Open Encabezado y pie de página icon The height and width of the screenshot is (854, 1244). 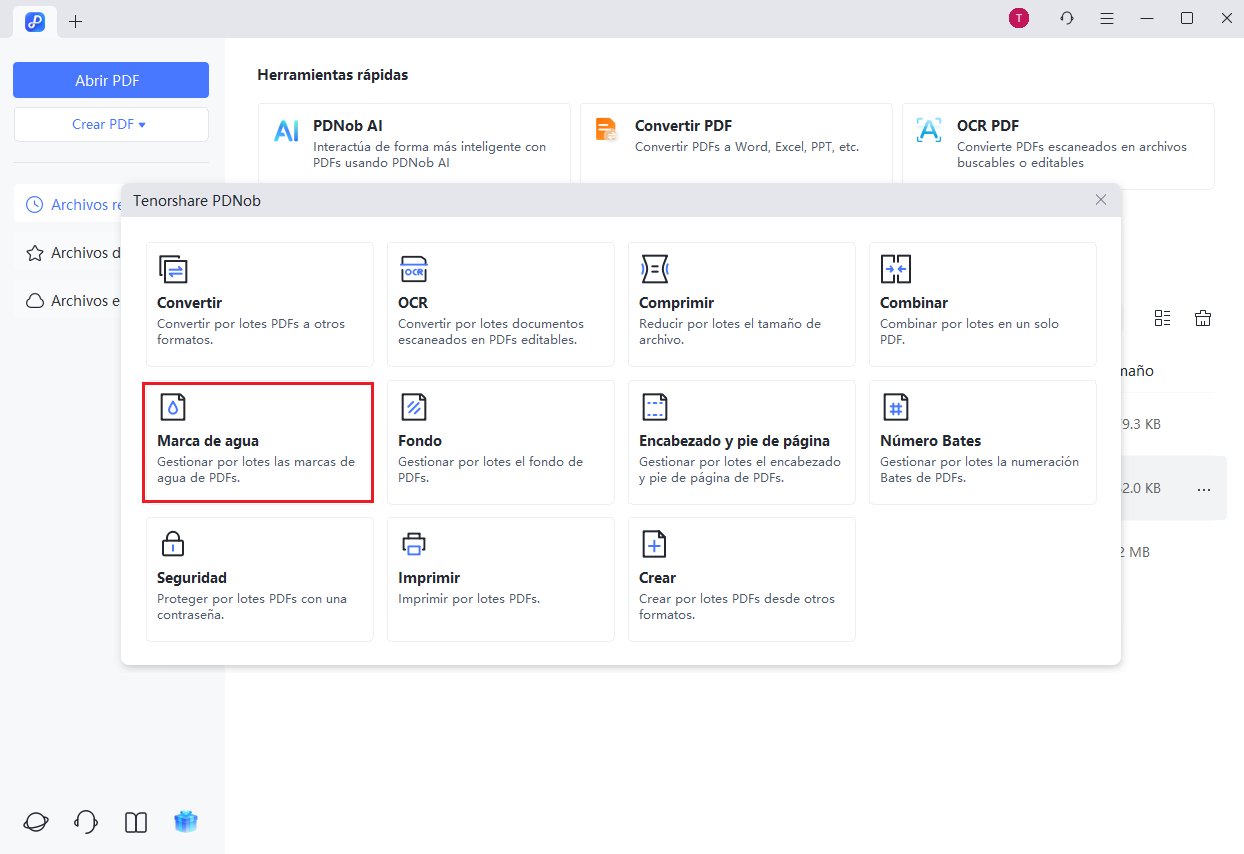(x=654, y=407)
